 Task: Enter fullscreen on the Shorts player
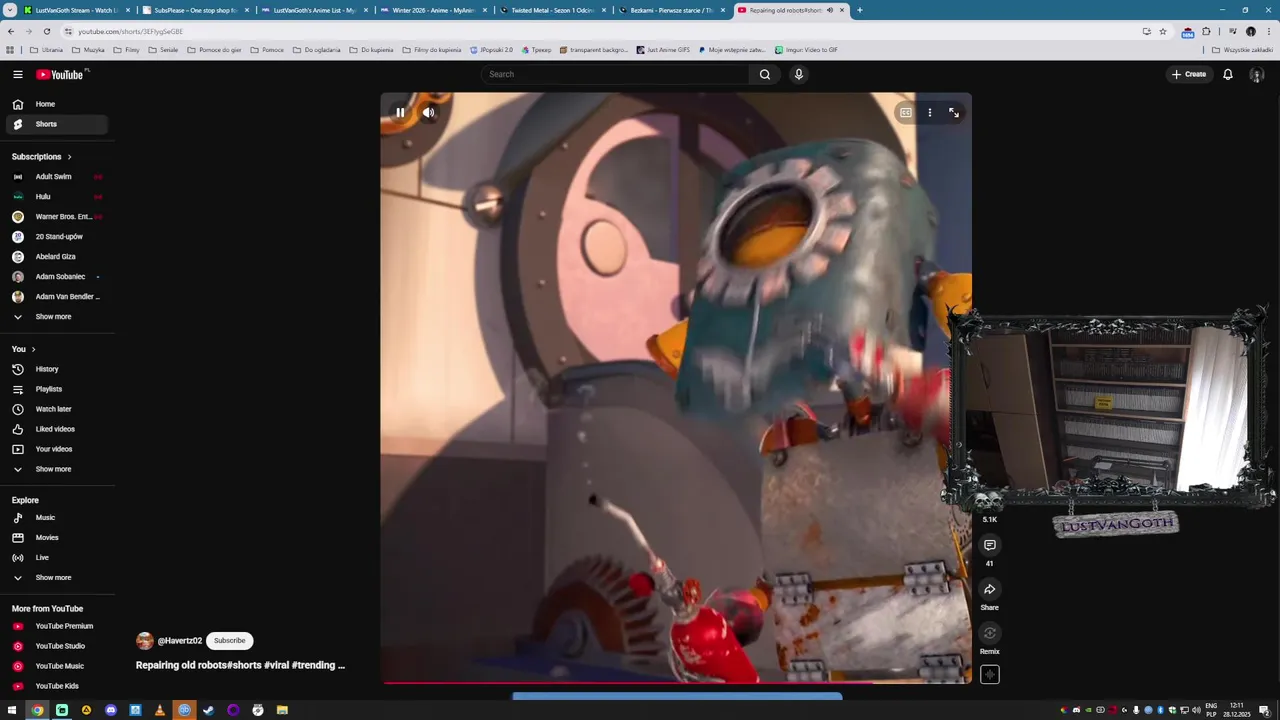point(954,112)
